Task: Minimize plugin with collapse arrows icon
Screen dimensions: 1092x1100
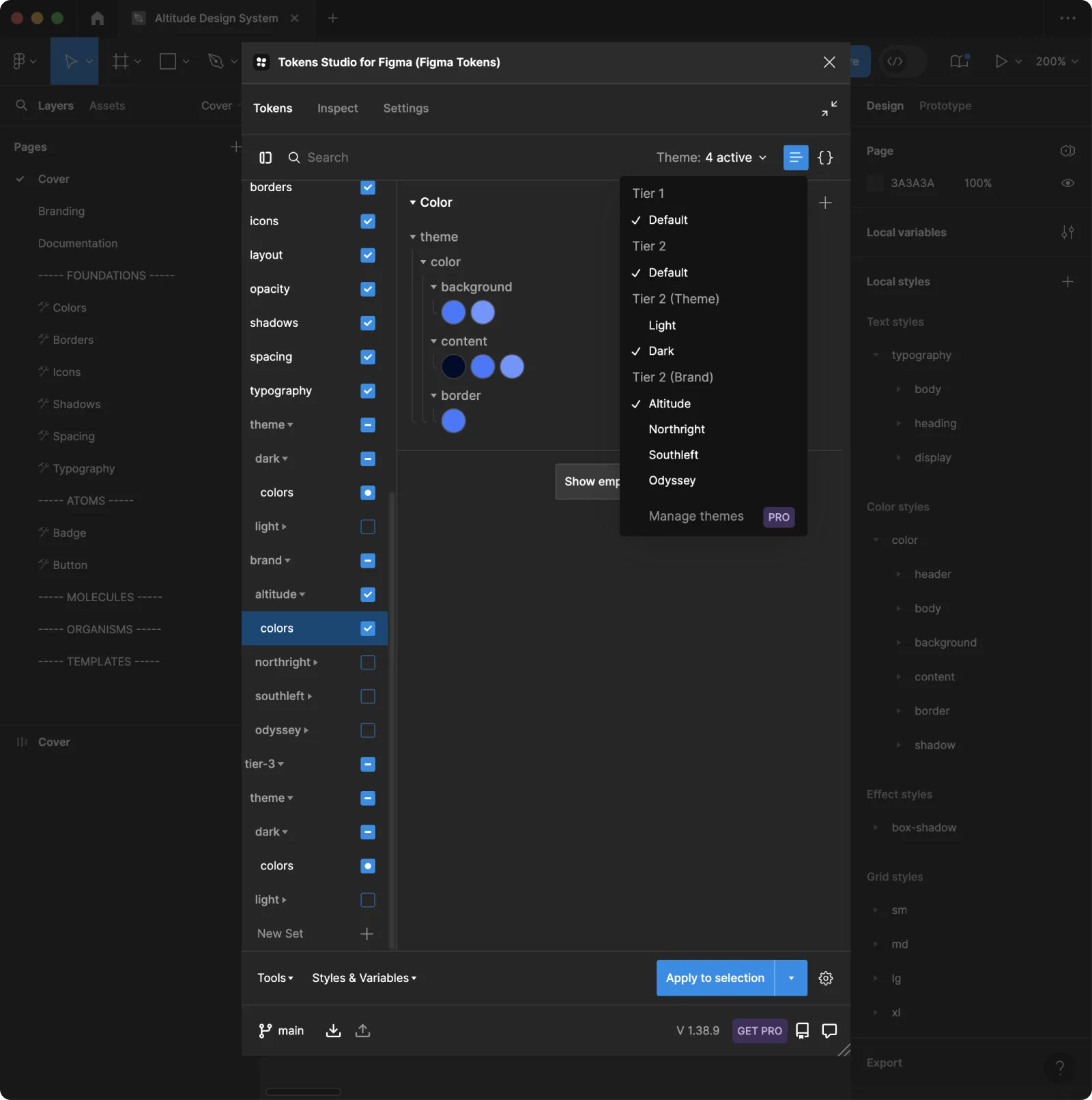Action: pyautogui.click(x=829, y=108)
